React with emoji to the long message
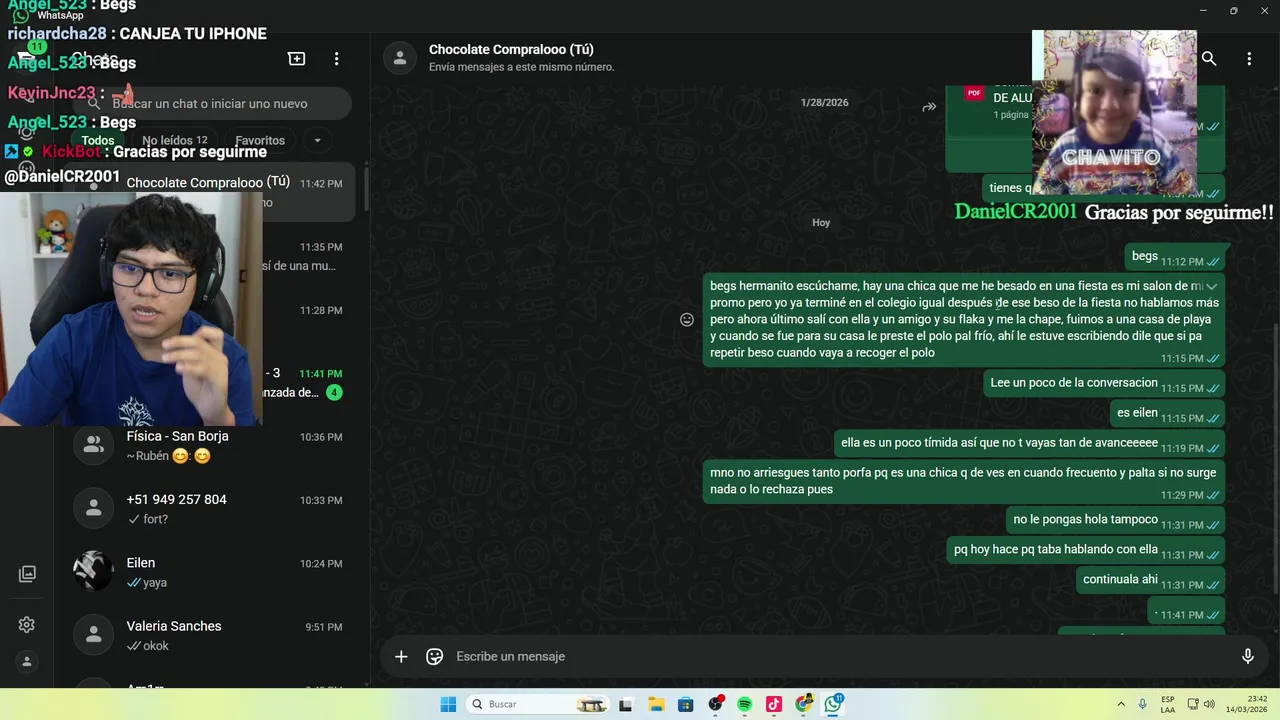The height and width of the screenshot is (720, 1280). point(687,320)
